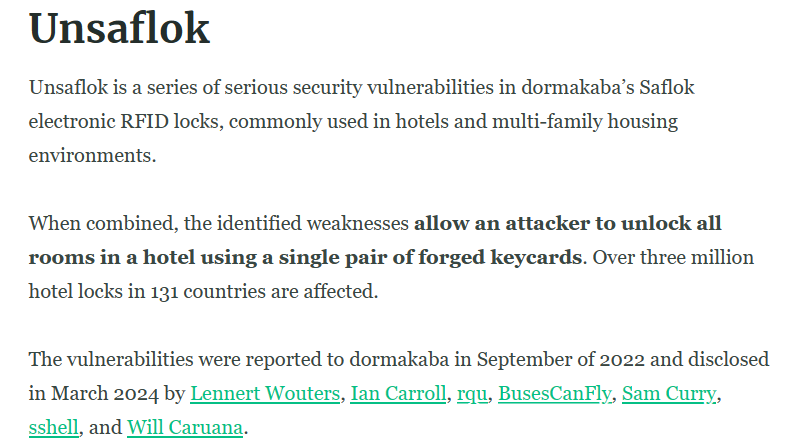Click the word 'Saflok' in first paragraph

(x=666, y=87)
